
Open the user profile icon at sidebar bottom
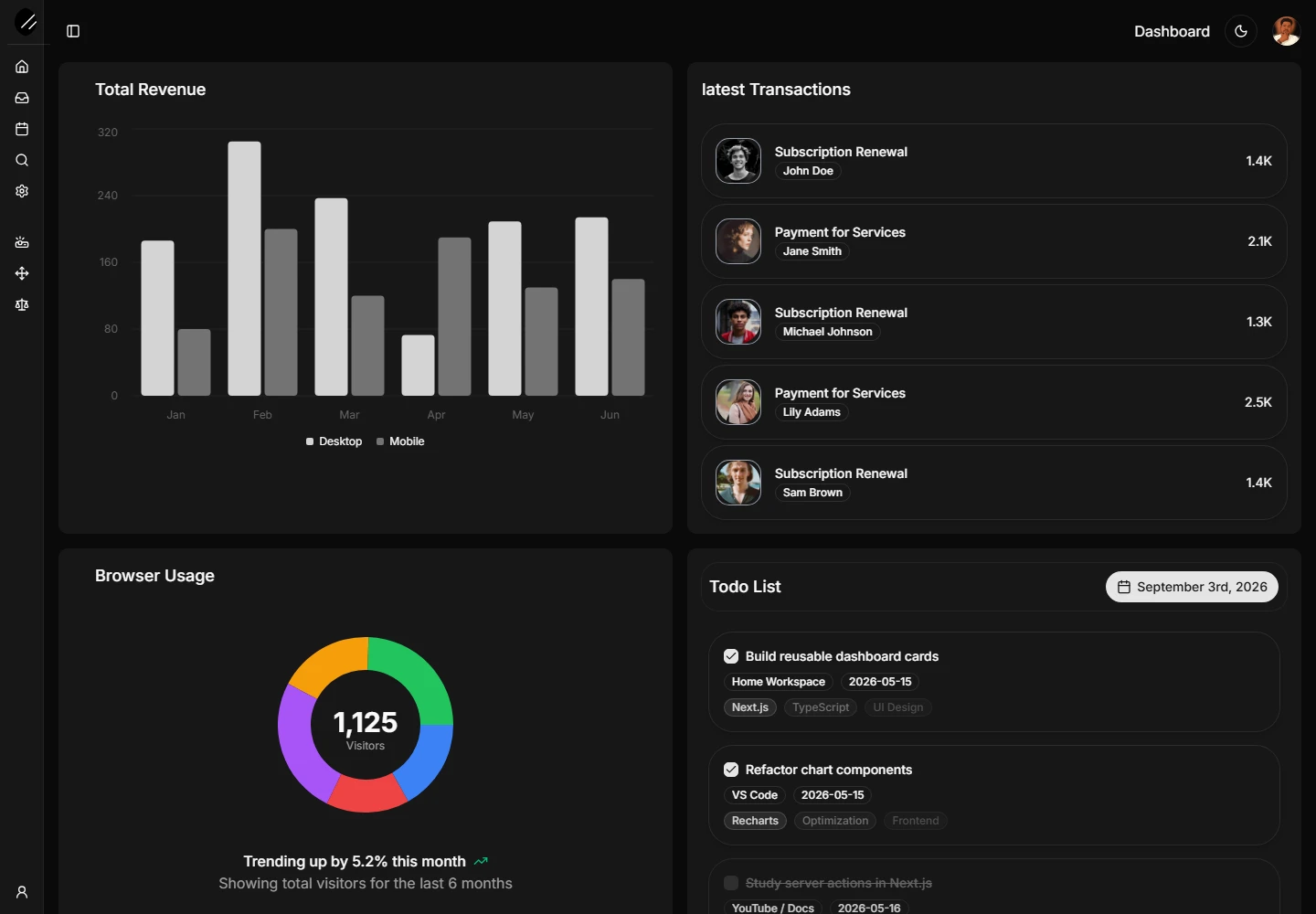pos(22,892)
